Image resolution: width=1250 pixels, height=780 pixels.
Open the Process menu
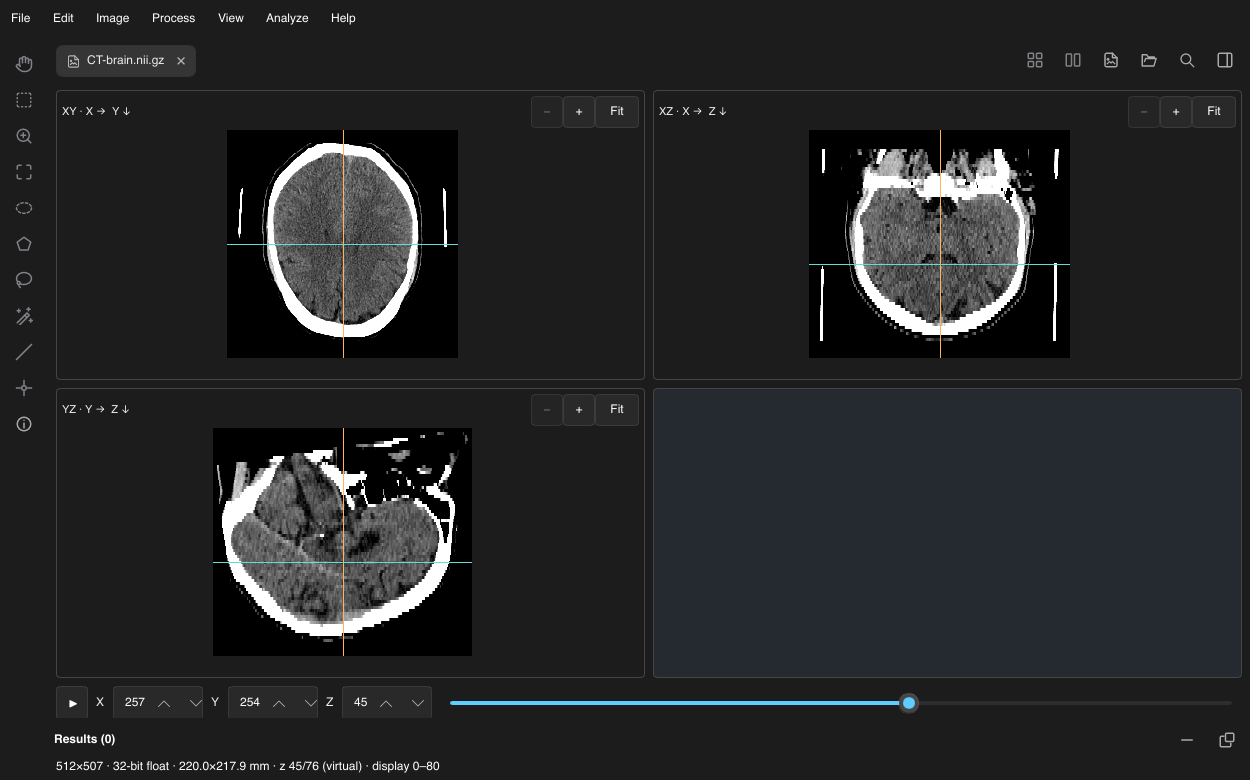(174, 18)
